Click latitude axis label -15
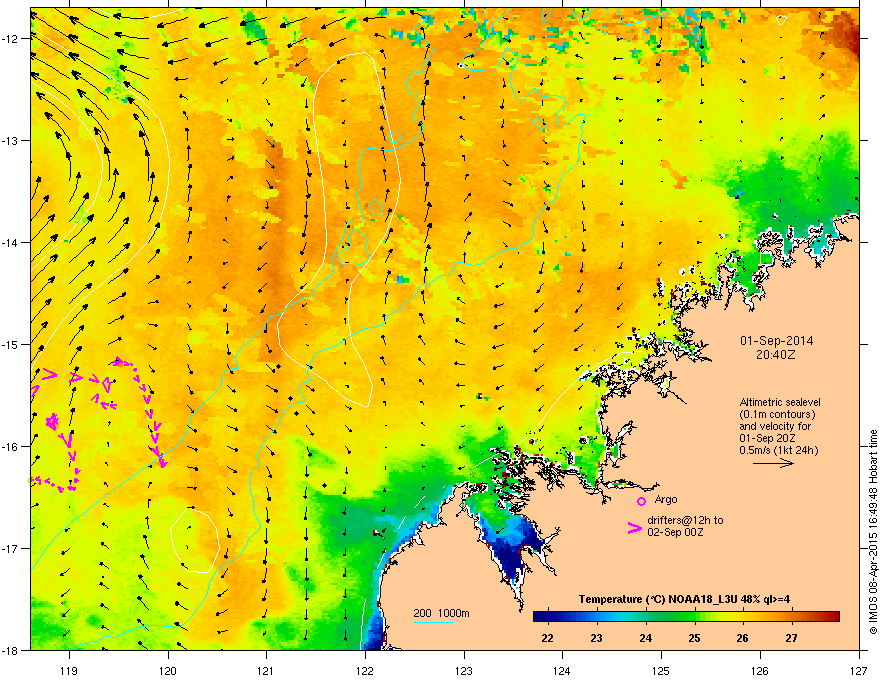The height and width of the screenshot is (680, 880). [10, 344]
